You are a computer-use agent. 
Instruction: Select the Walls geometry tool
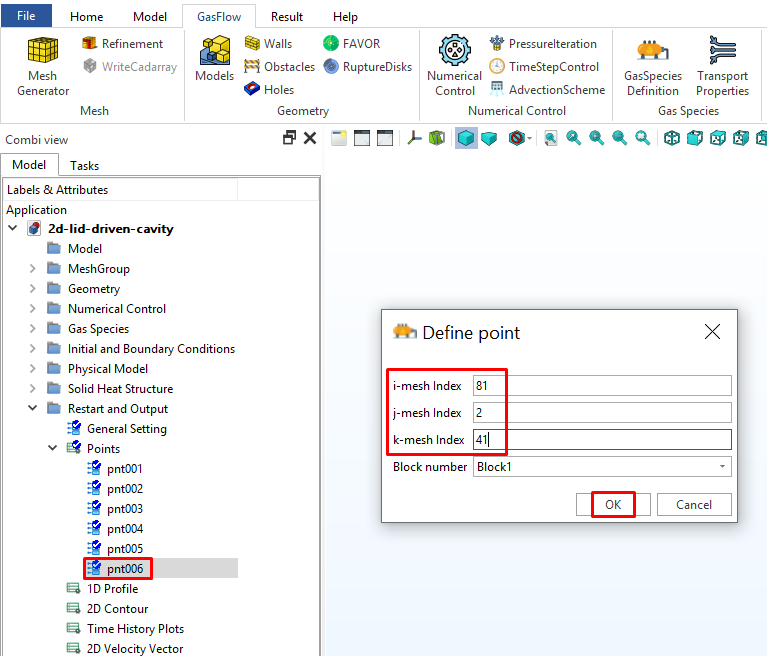coord(252,43)
